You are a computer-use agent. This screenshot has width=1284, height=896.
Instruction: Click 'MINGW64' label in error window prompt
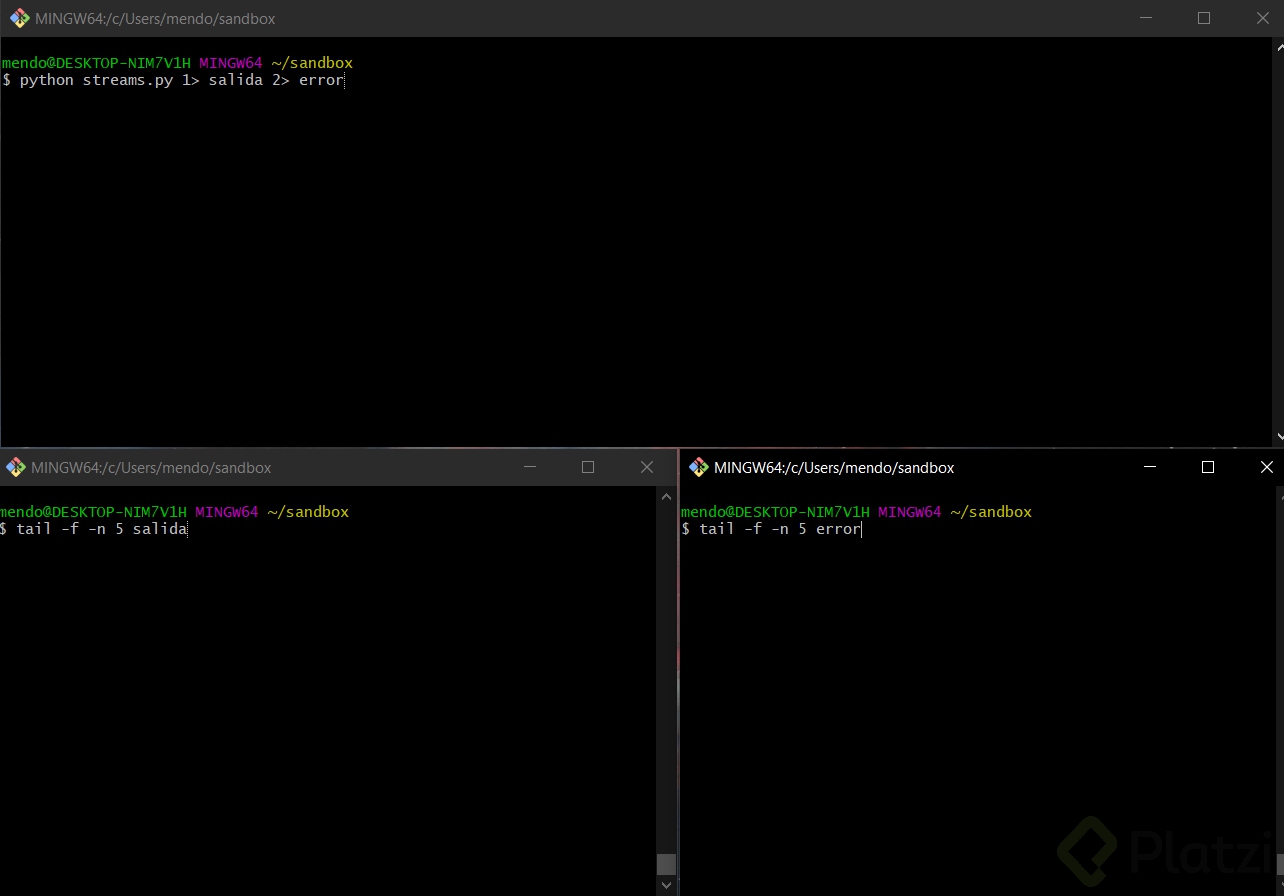pyautogui.click(x=910, y=512)
